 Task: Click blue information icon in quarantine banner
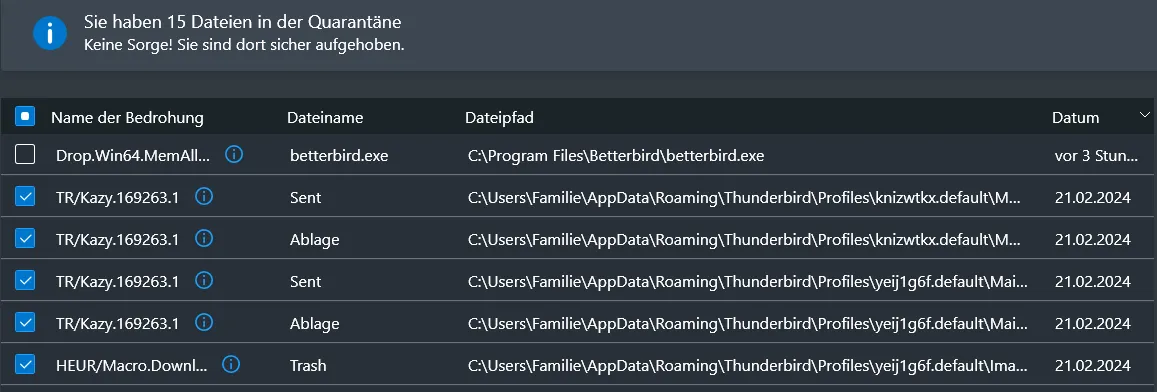50,33
